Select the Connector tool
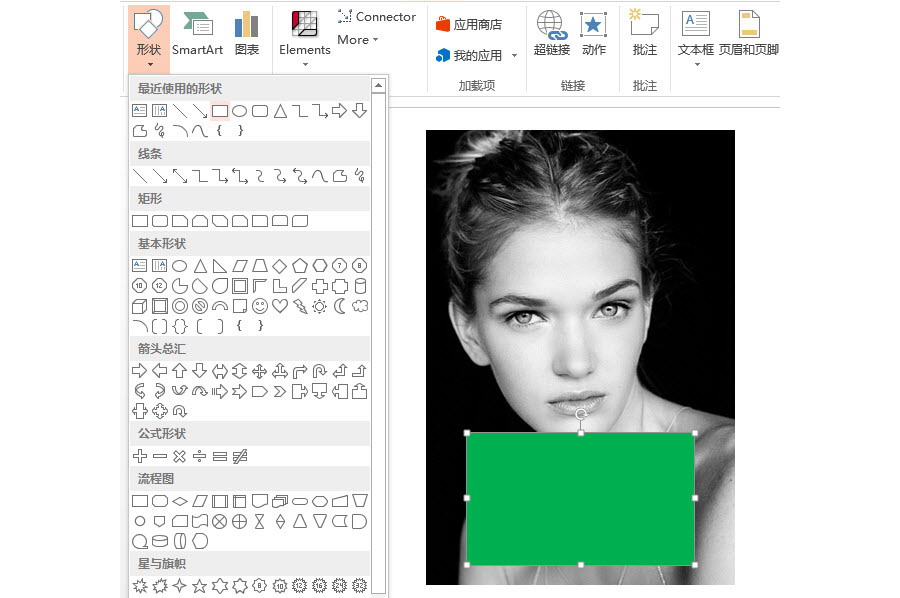900x598 pixels. [x=377, y=17]
